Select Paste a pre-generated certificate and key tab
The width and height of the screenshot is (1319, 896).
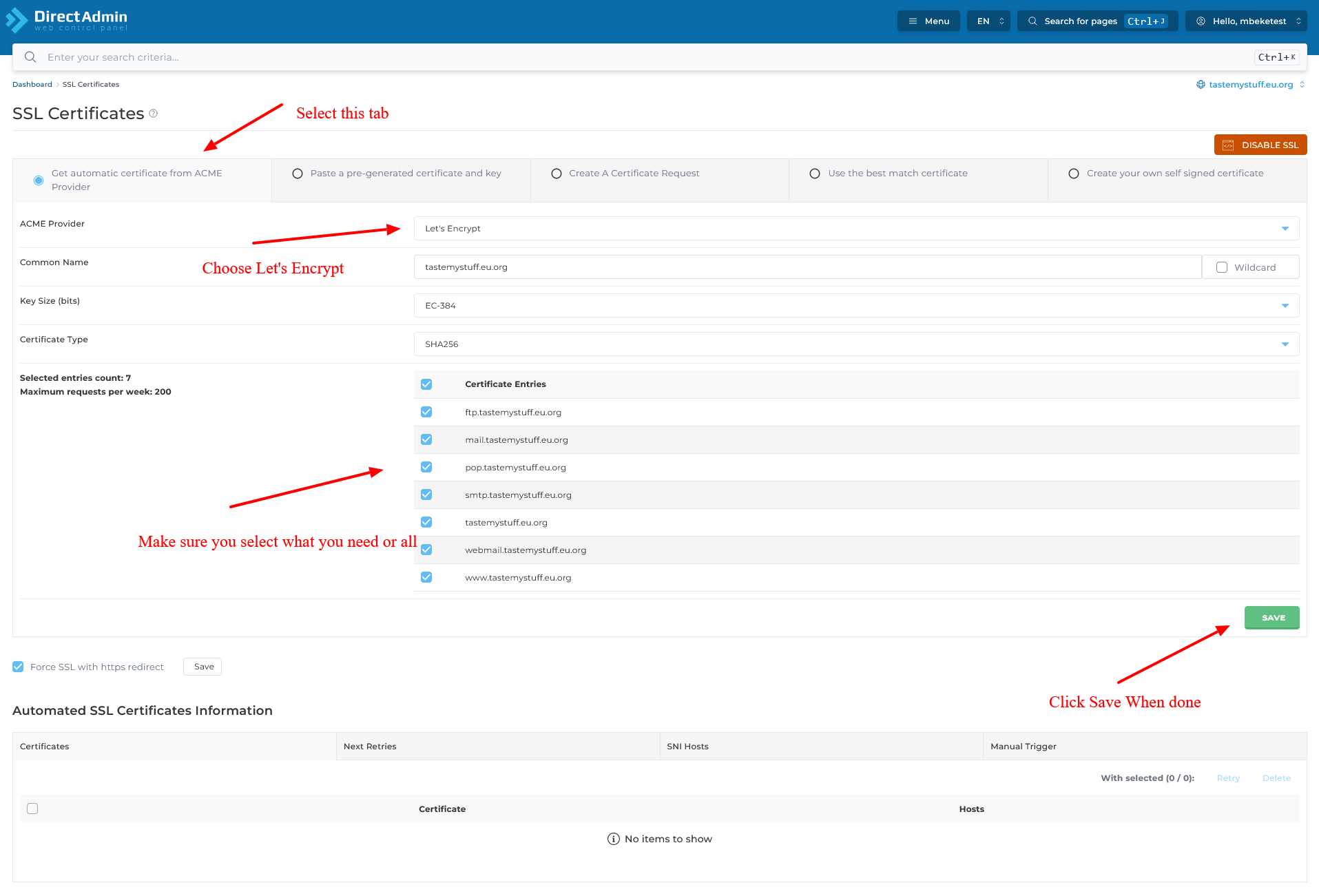pos(298,174)
